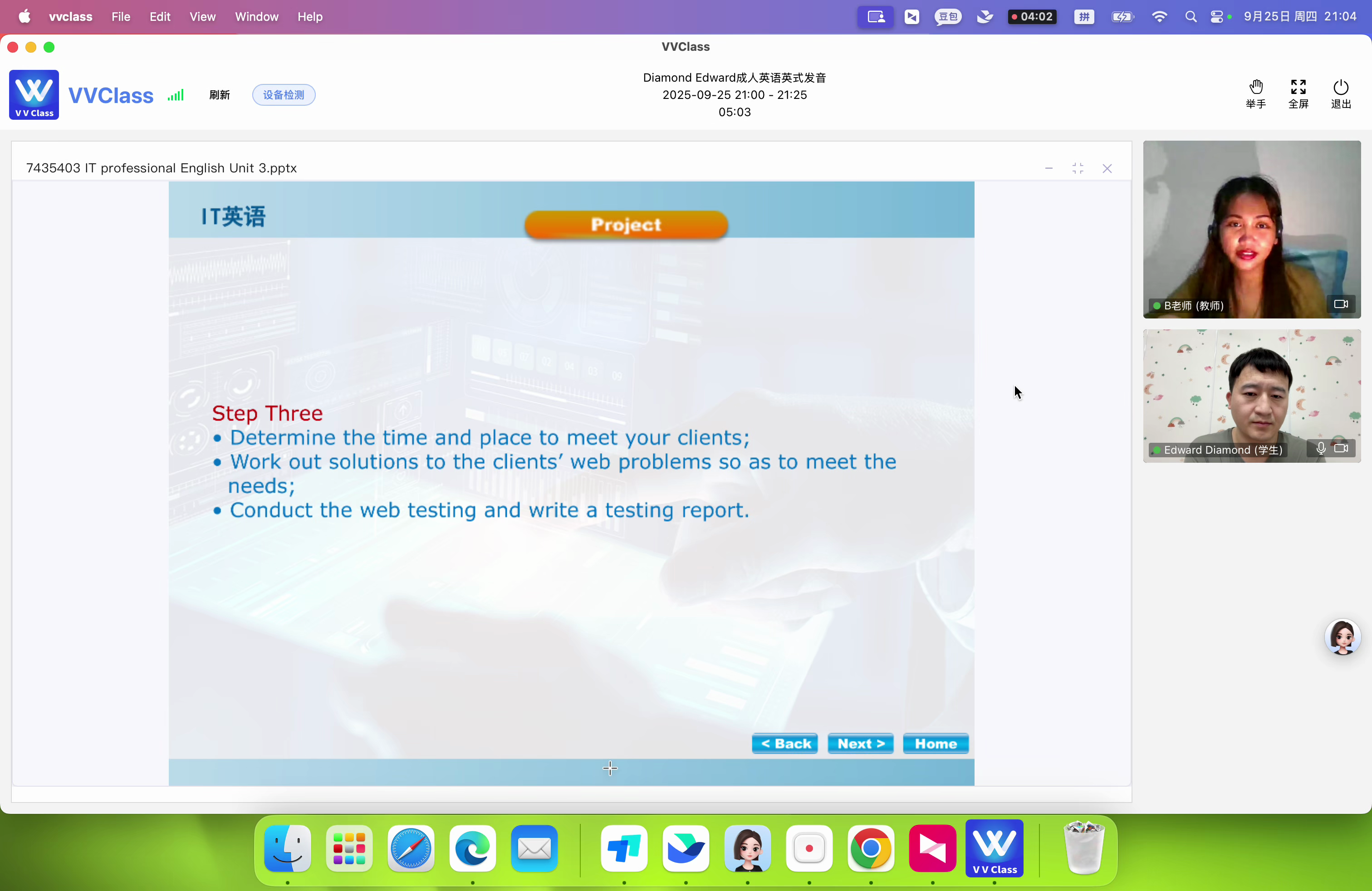Open the screen recording timer in menu bar
The height and width of the screenshot is (891, 1372).
tap(1032, 17)
